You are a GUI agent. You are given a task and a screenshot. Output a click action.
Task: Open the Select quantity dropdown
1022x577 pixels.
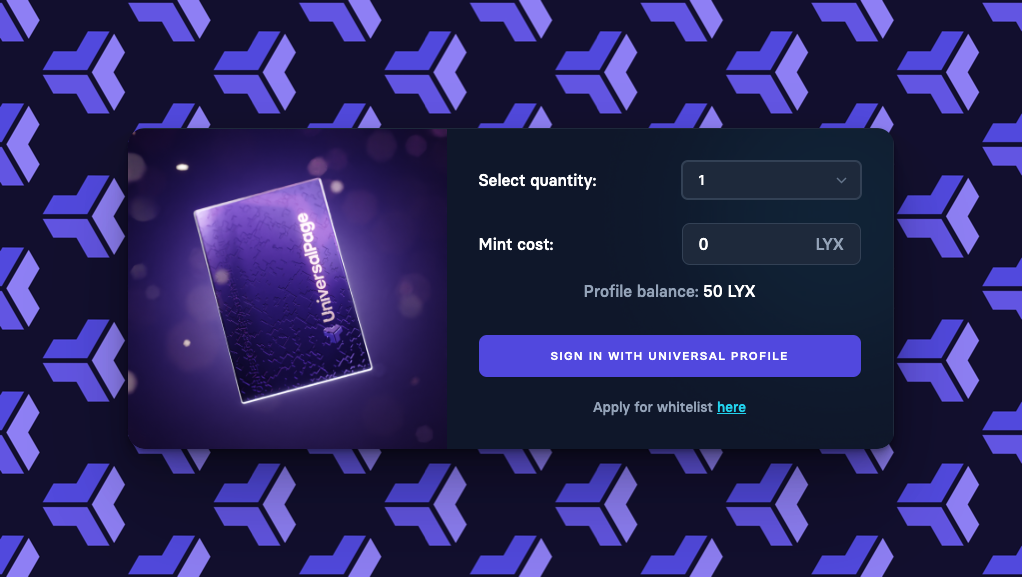click(771, 180)
